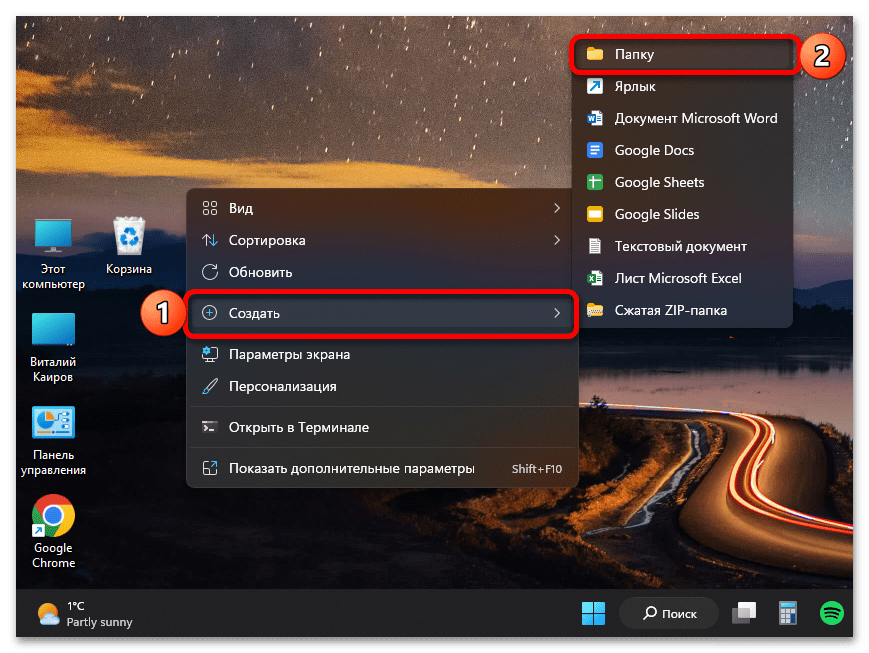
Task: Click the Поиск search box in the taskbar
Action: click(669, 612)
